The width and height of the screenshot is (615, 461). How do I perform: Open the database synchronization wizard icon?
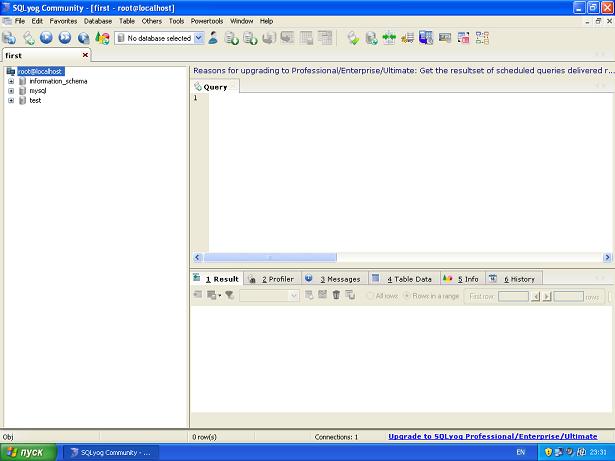(389, 38)
